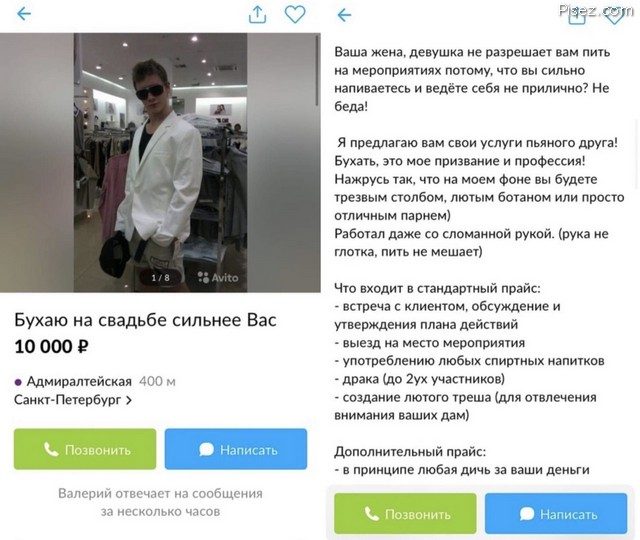The height and width of the screenshot is (540, 640).
Task: Add listing to favorites with heart icon
Action: 295,14
